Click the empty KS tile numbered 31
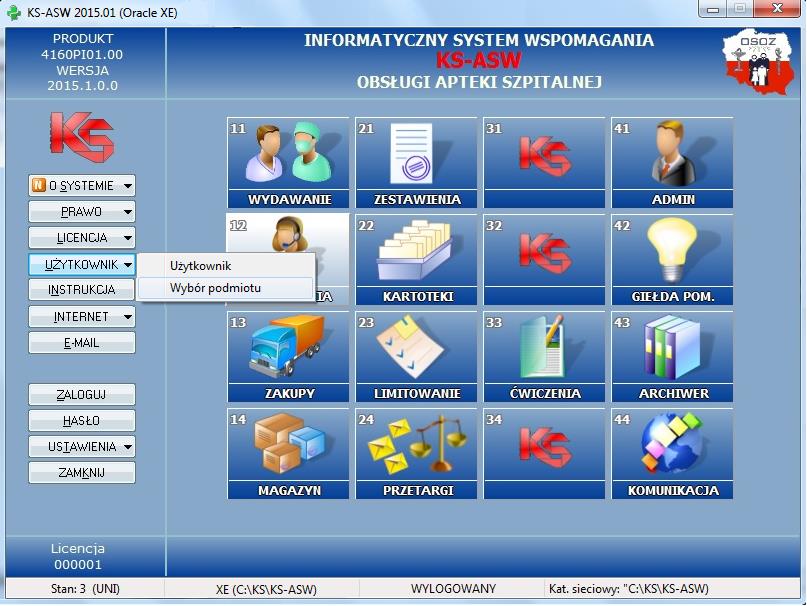Viewport: 807px width, 606px height. click(545, 162)
